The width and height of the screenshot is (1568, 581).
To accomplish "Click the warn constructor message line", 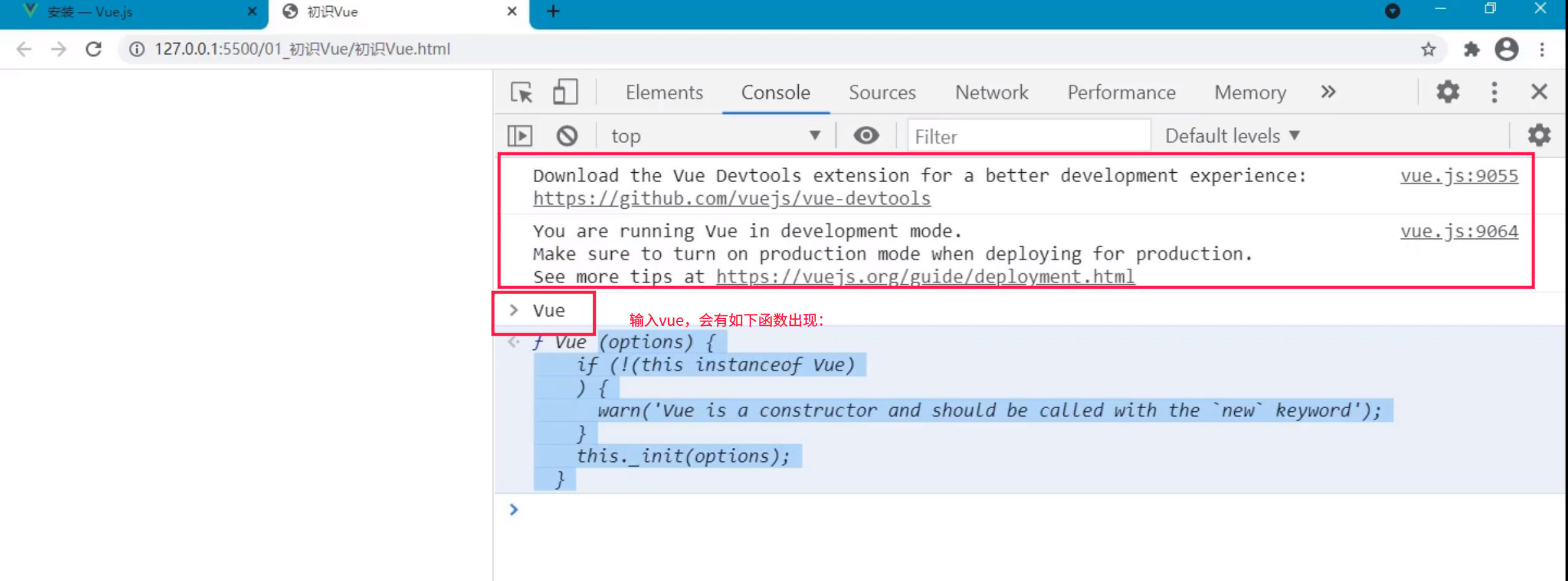I will 989,411.
